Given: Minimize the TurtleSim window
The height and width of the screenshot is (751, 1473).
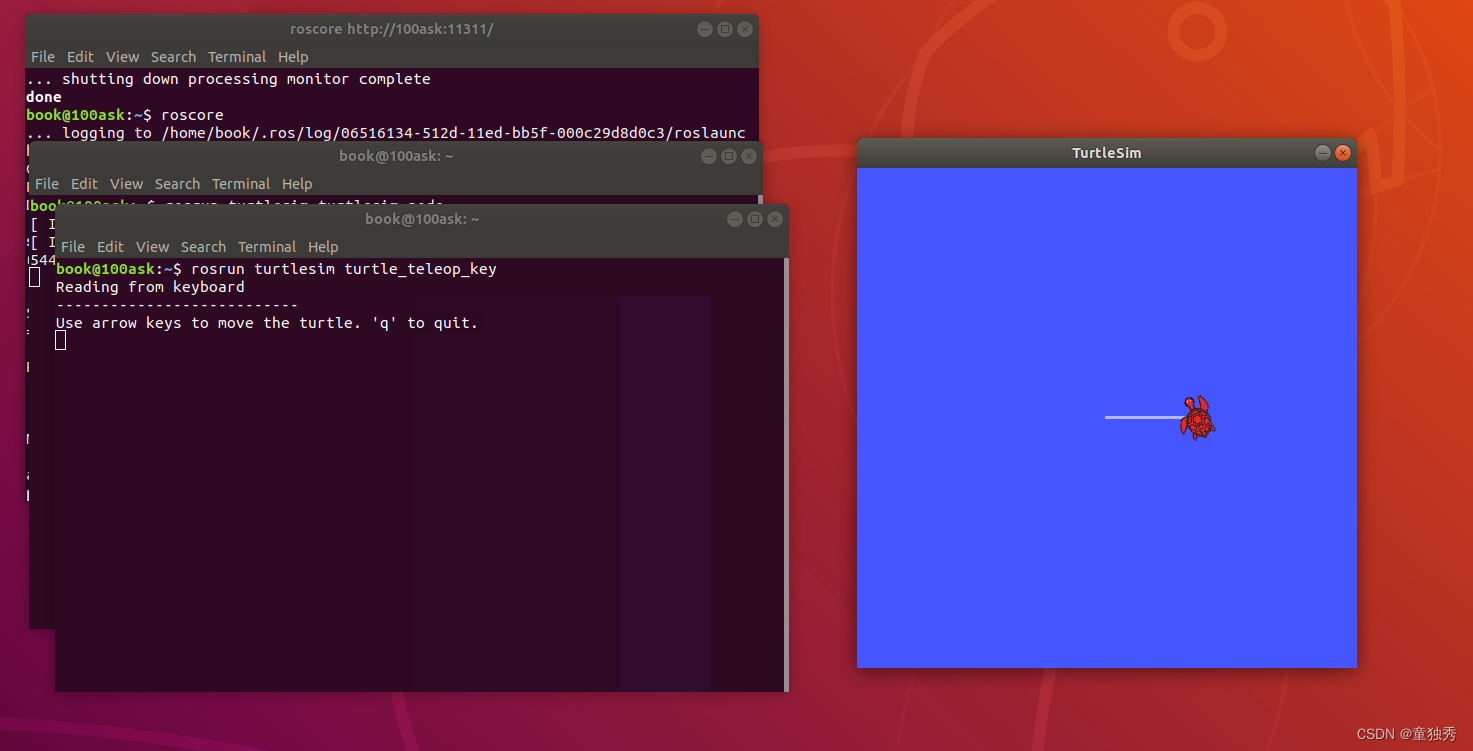Looking at the screenshot, I should click(x=1323, y=153).
